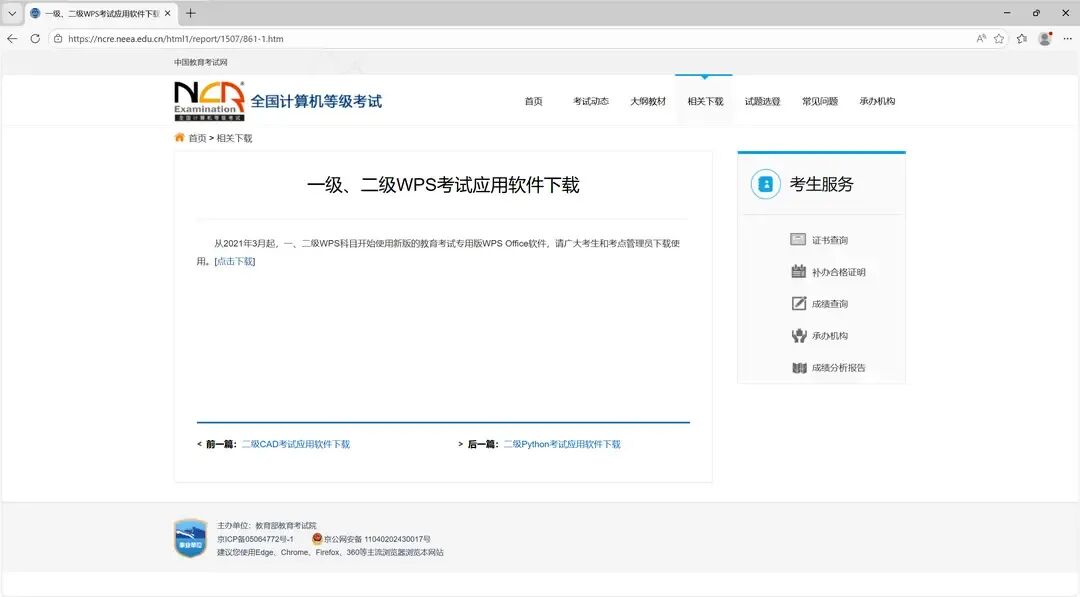Click the 证书查询 card icon
Viewport: 1080px width, 597px height.
tap(798, 239)
